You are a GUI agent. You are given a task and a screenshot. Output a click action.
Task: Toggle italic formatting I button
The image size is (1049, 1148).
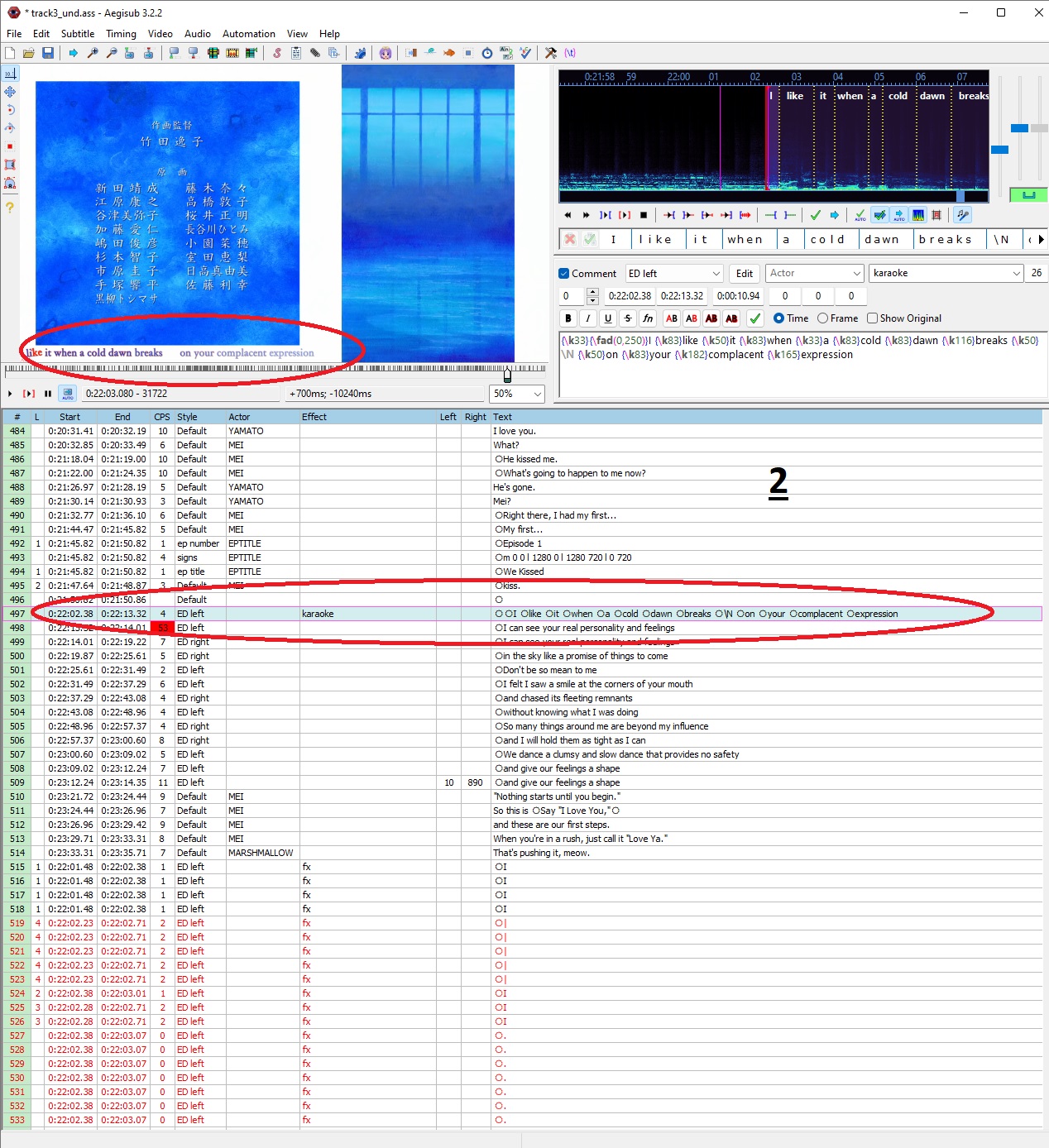pos(588,318)
